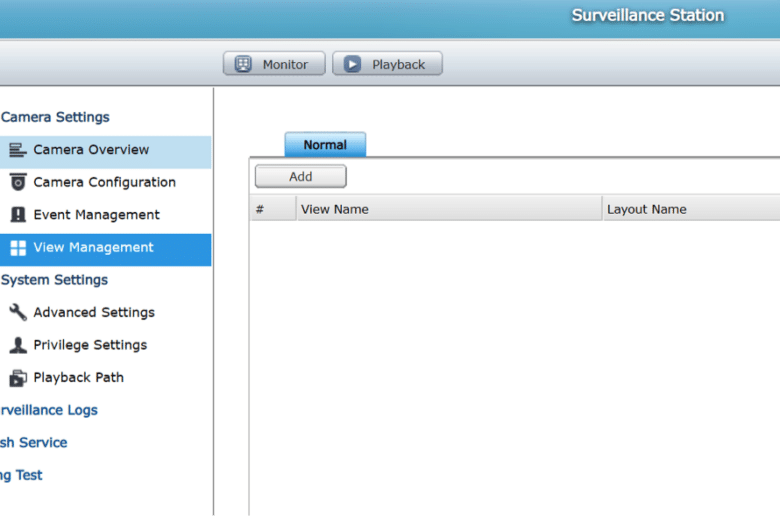The height and width of the screenshot is (516, 780).
Task: Open the Service section link
Action: click(x=33, y=442)
